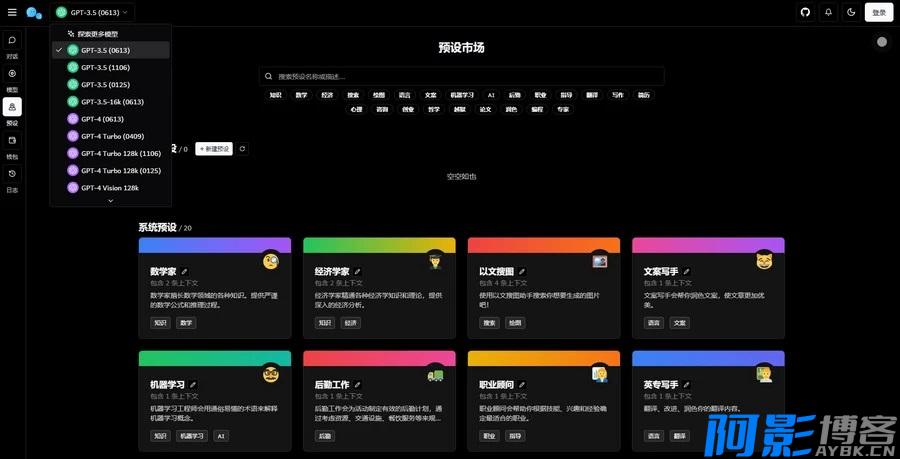The image size is (900, 459).
Task: Edit the 机器学习 preset pencil icon
Action: 193,384
